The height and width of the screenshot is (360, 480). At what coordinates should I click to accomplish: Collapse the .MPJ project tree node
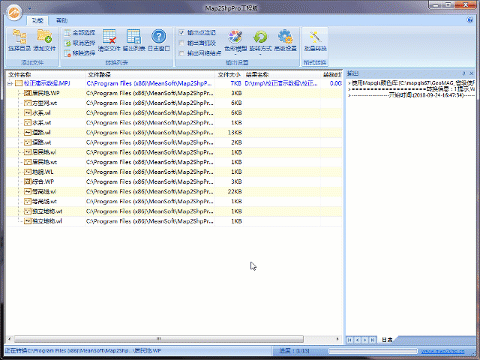(x=10, y=83)
